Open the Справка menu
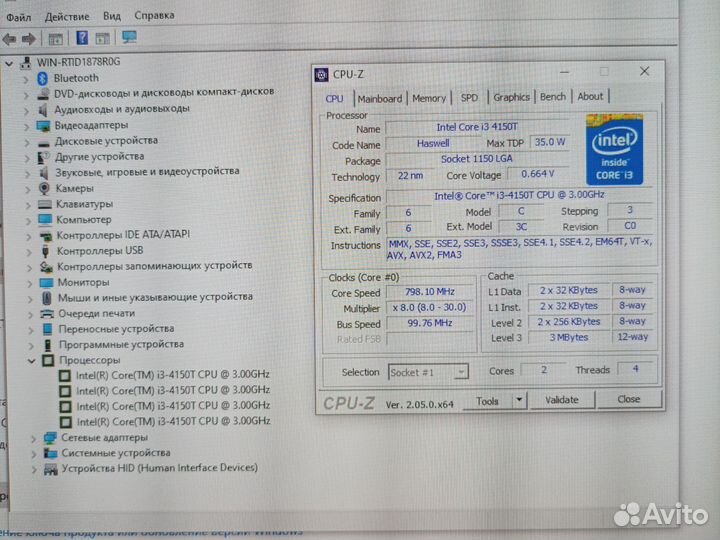720x540 pixels. click(x=154, y=15)
